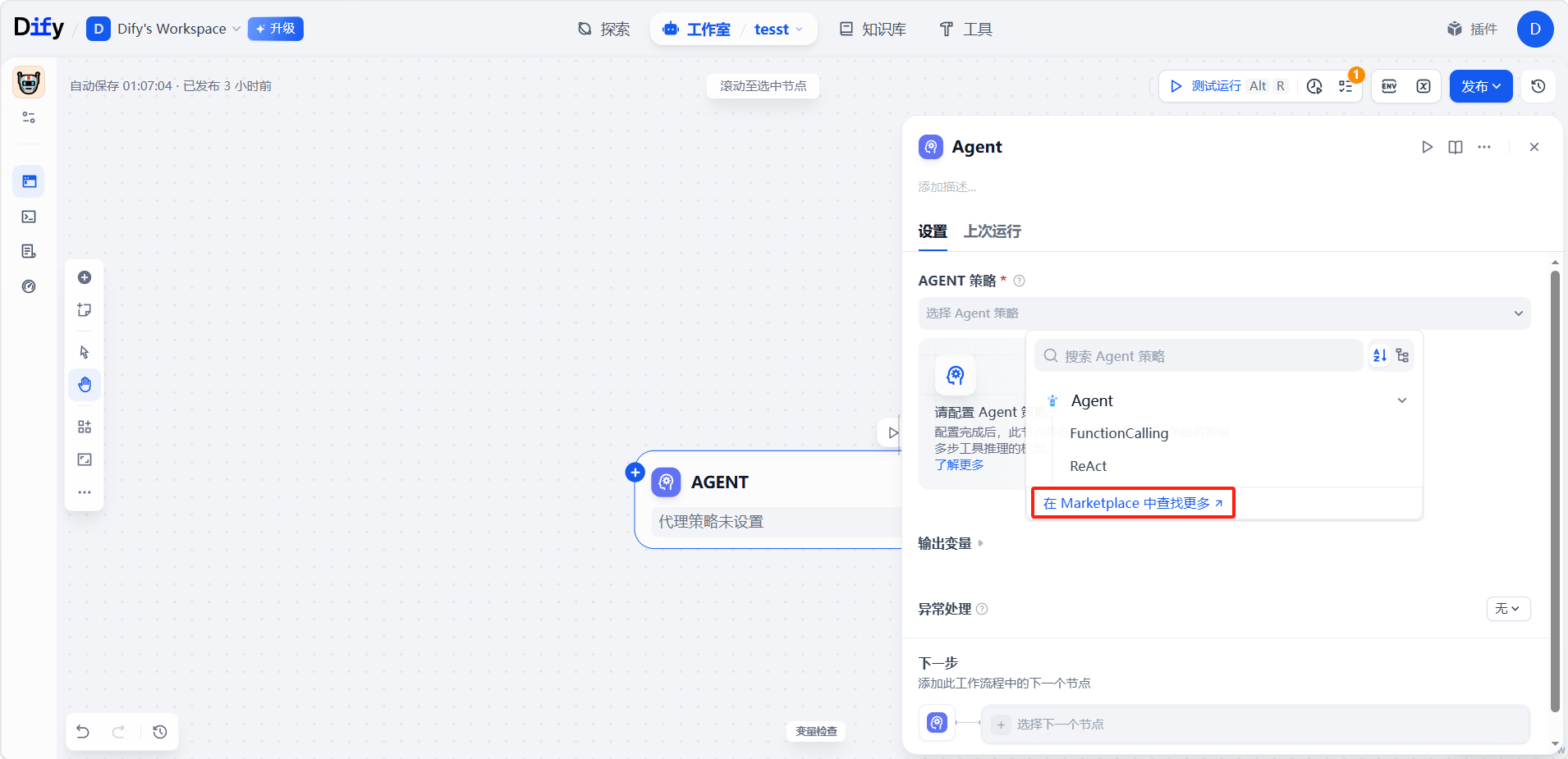The image size is (1568, 759).
Task: Undo the last canvas action
Action: 83,732
